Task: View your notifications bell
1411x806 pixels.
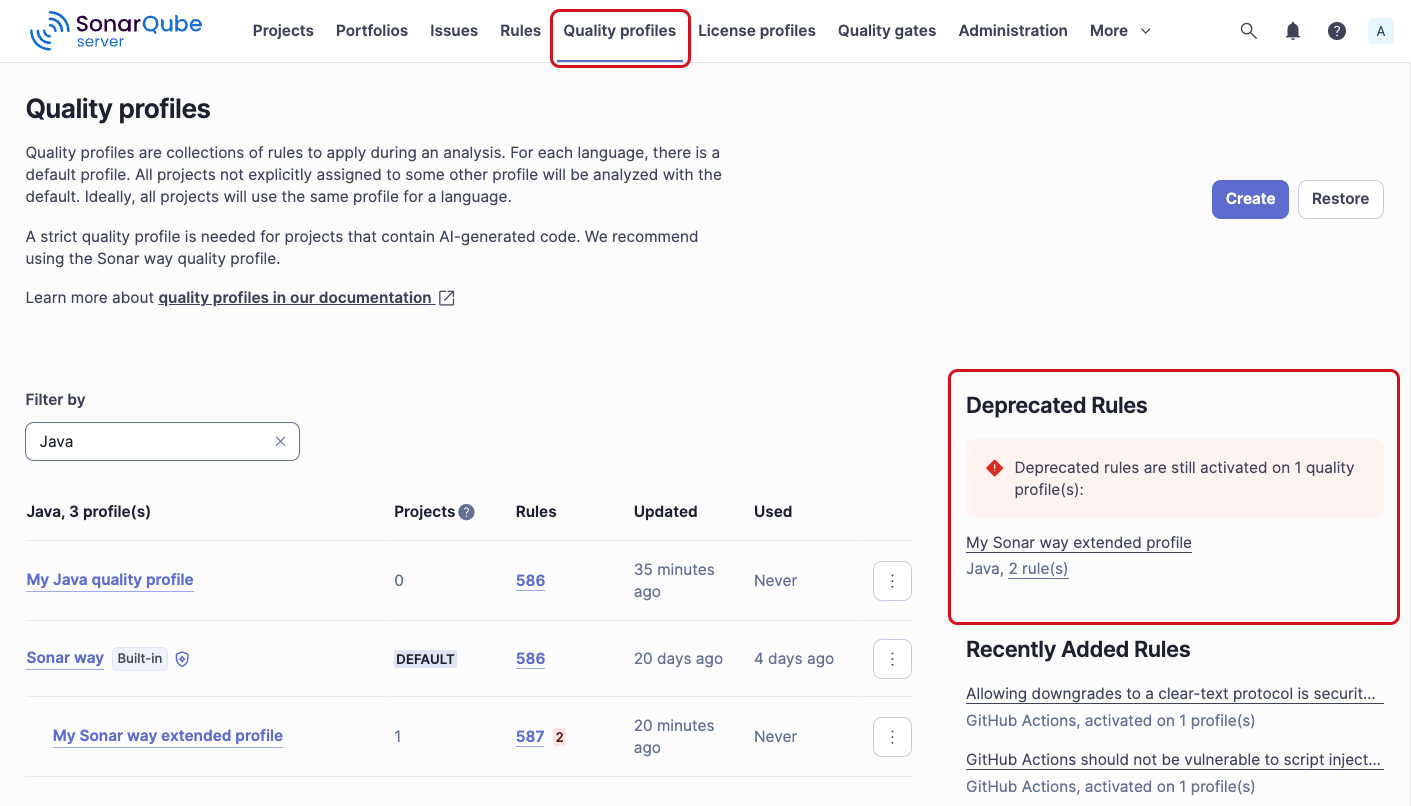Action: pyautogui.click(x=1292, y=30)
